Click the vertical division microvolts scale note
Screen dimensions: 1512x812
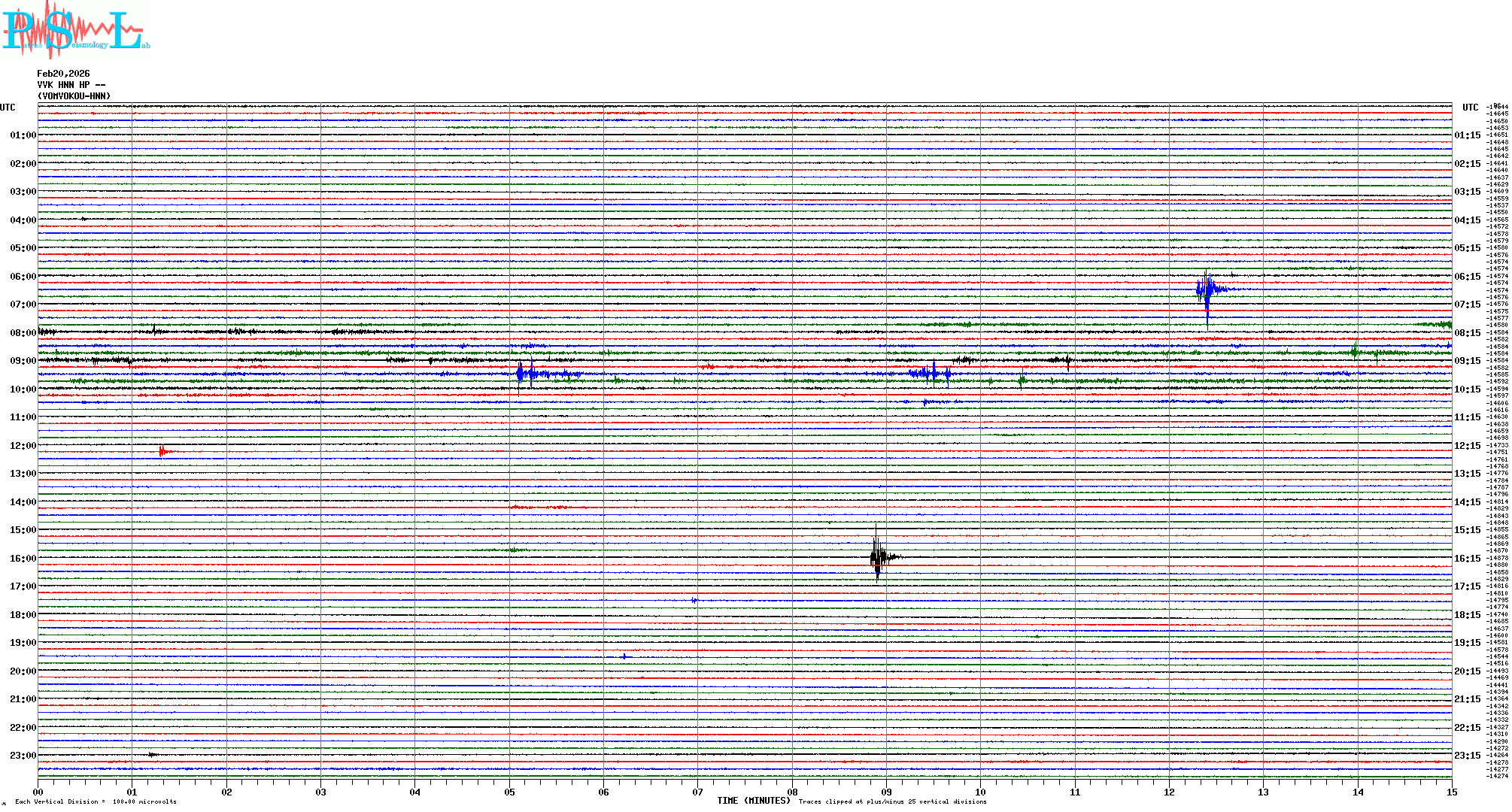pyautogui.click(x=96, y=801)
